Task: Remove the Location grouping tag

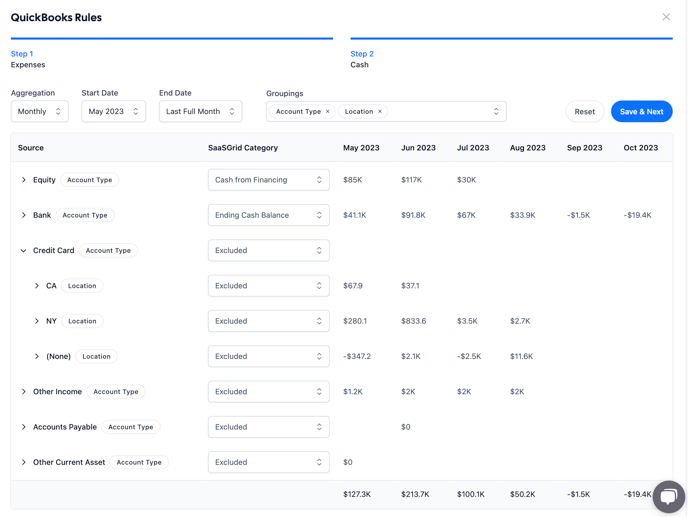Action: click(x=380, y=112)
